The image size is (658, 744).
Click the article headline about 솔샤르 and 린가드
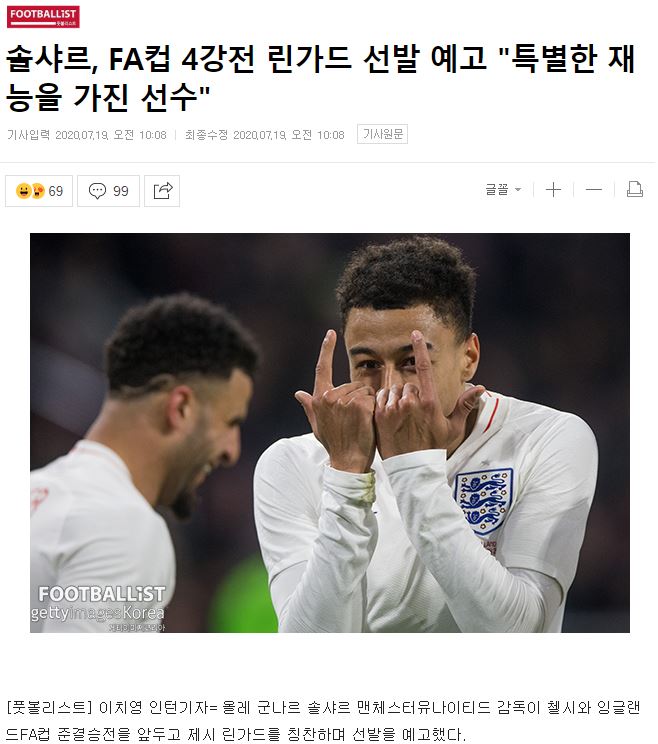[320, 78]
